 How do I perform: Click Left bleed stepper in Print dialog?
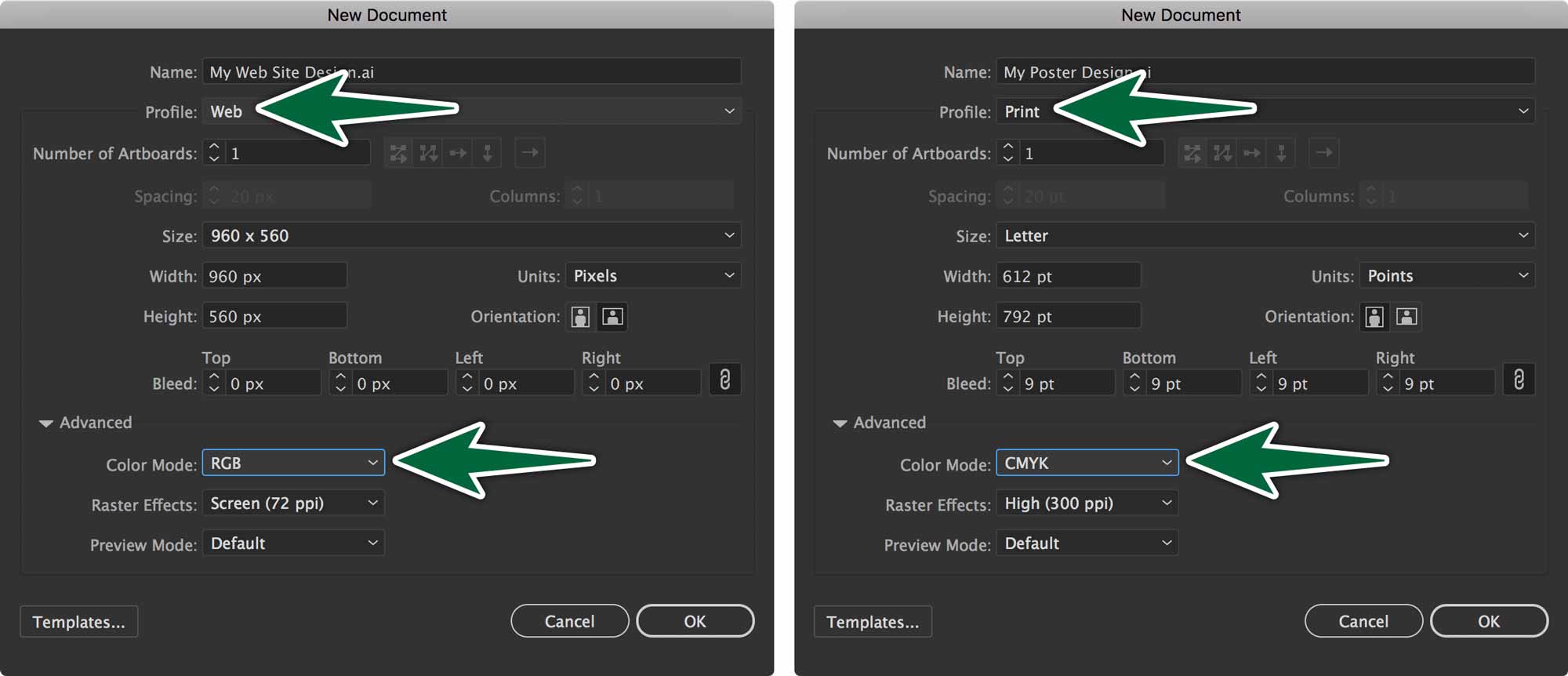coord(1261,383)
